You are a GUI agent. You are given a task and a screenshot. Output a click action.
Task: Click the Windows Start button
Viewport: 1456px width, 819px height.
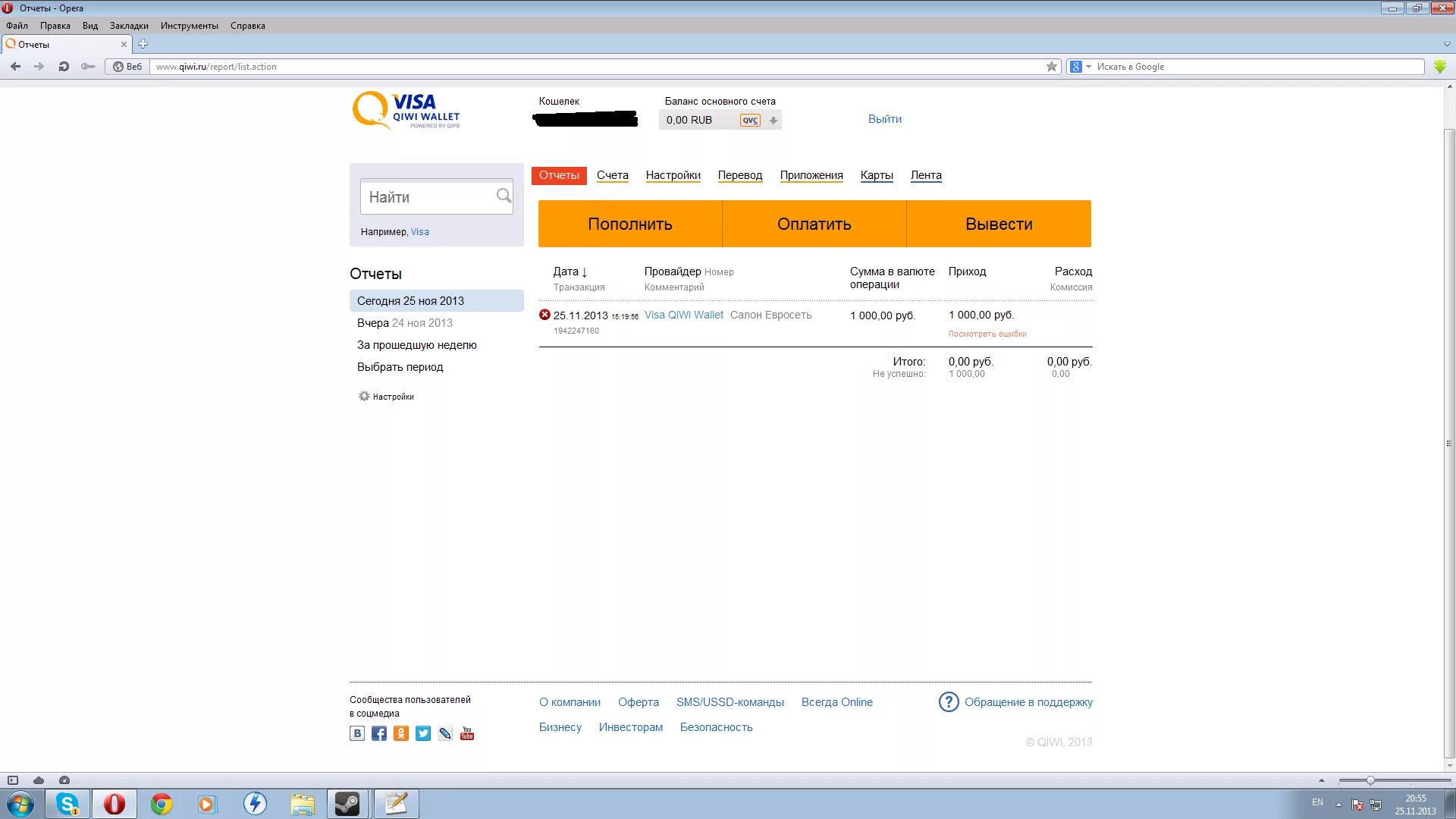pyautogui.click(x=20, y=804)
